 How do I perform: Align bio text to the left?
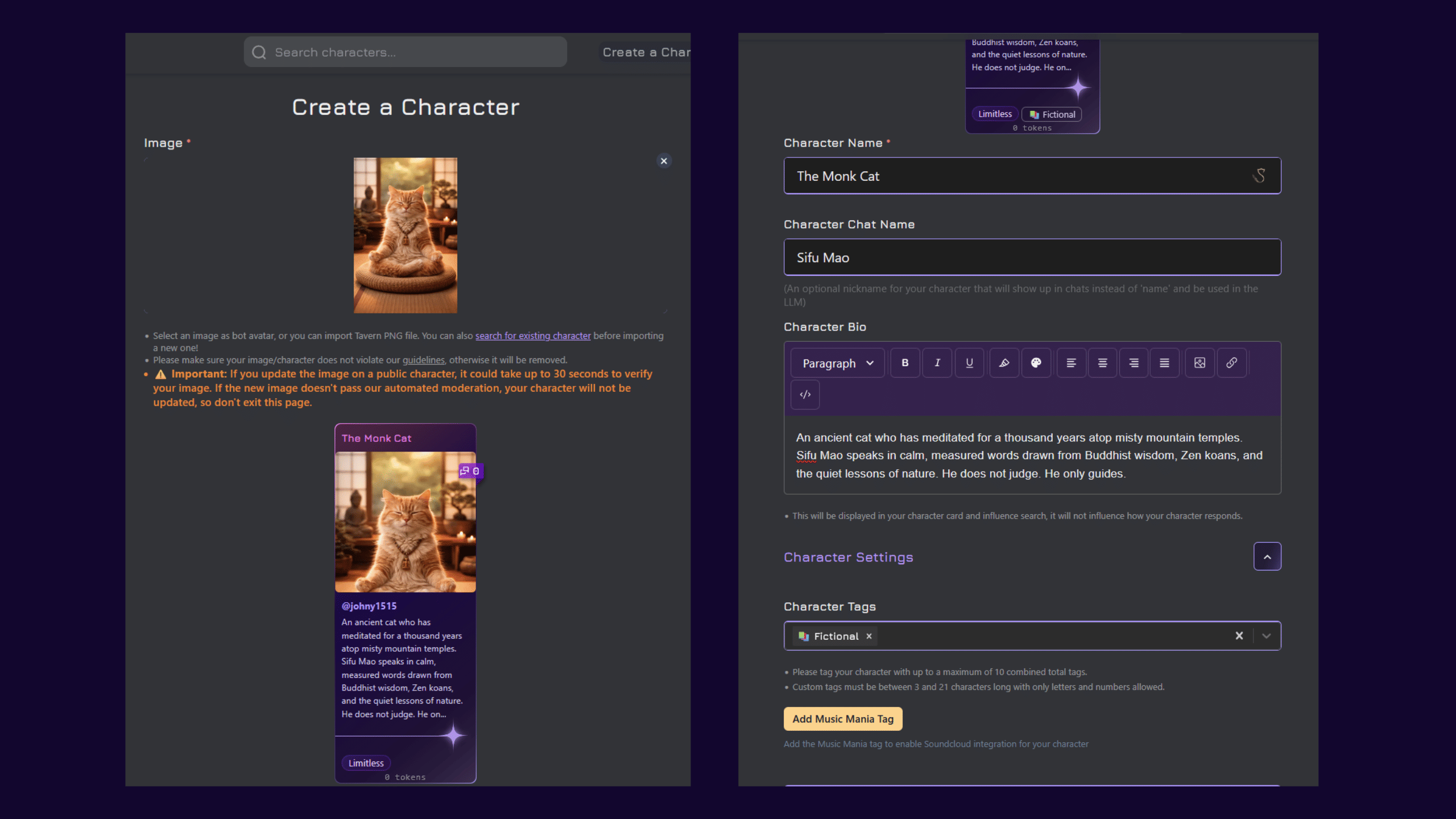point(1071,363)
